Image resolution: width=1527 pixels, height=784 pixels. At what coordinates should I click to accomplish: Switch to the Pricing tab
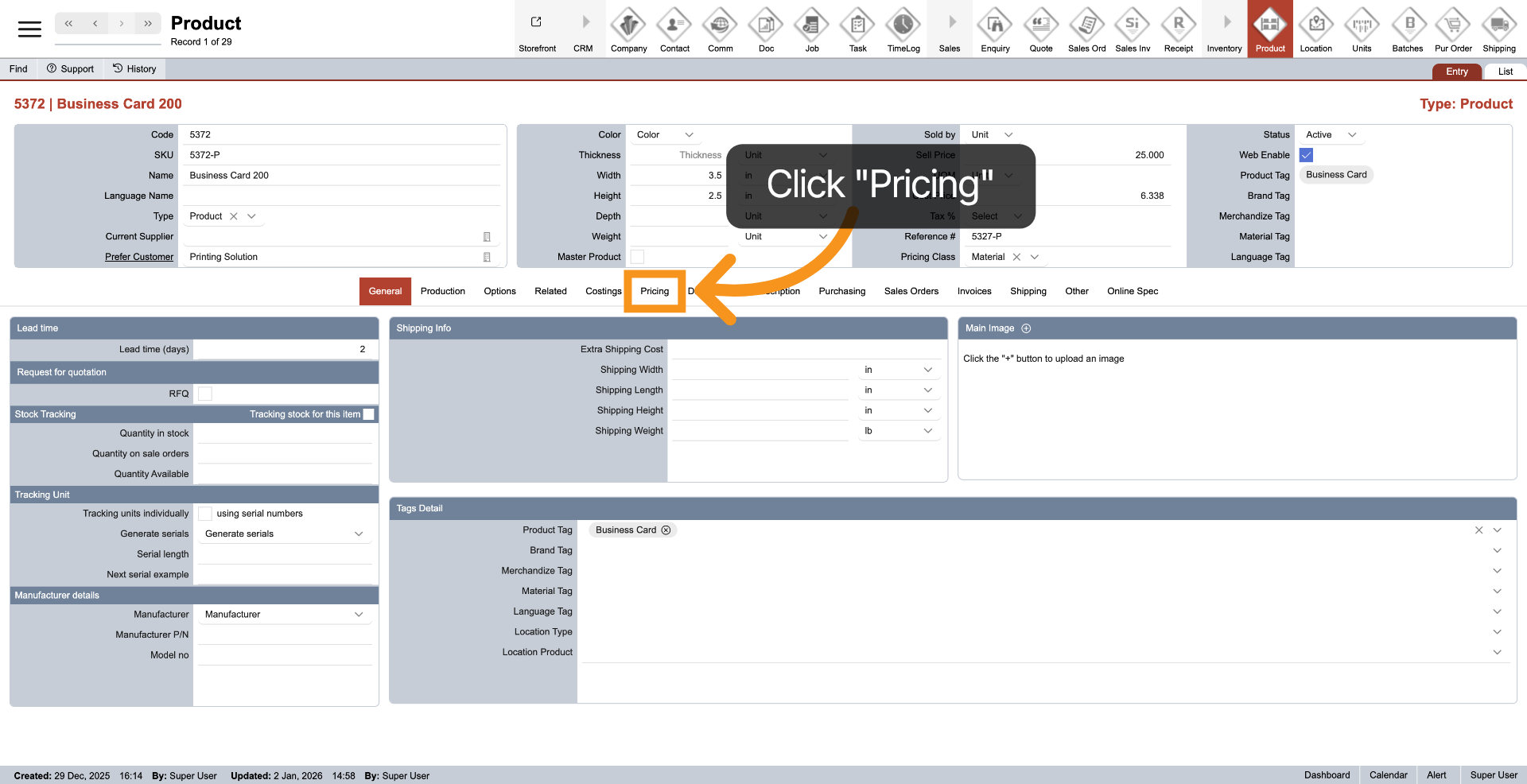(654, 291)
